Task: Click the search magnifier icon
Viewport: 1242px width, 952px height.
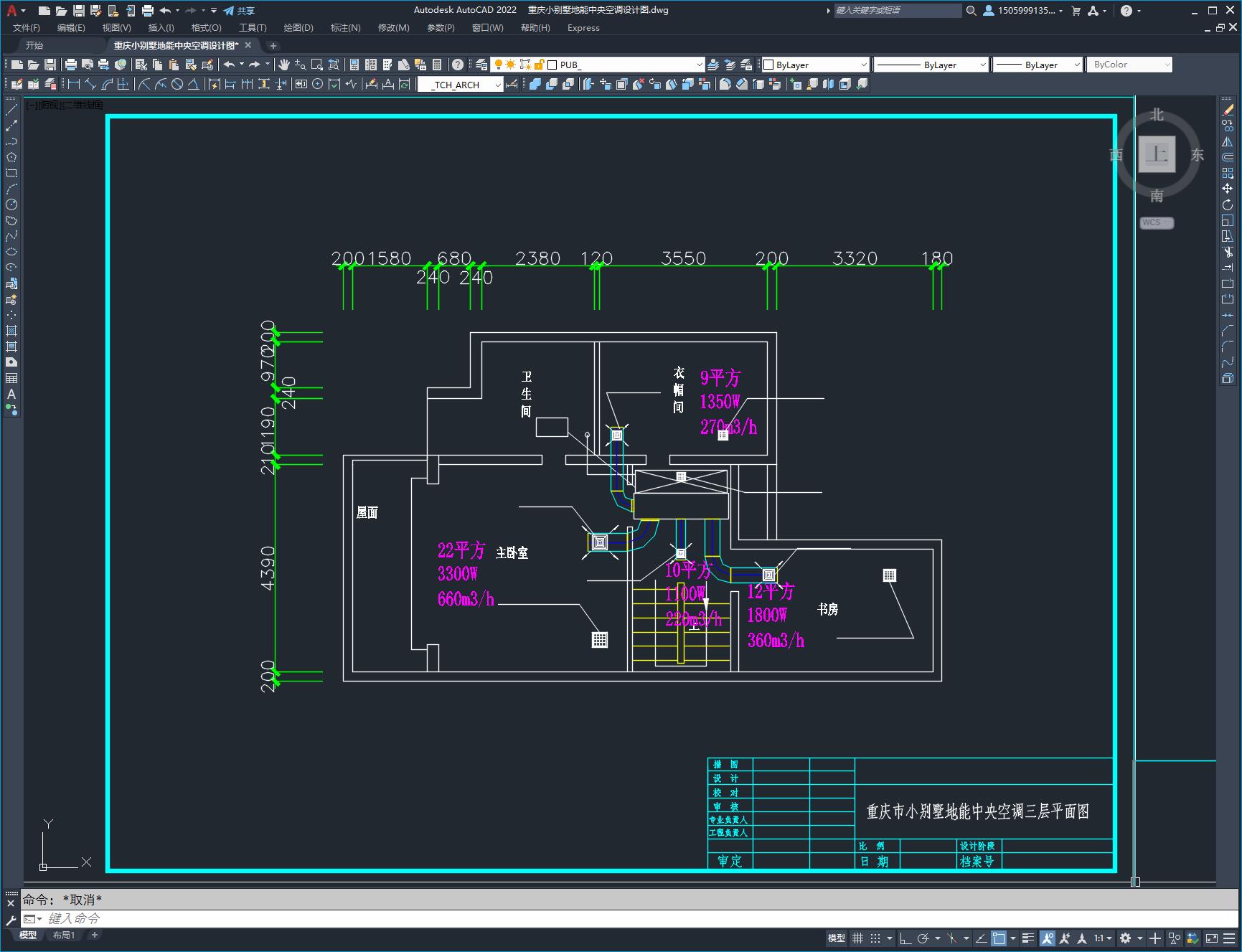Action: click(971, 10)
